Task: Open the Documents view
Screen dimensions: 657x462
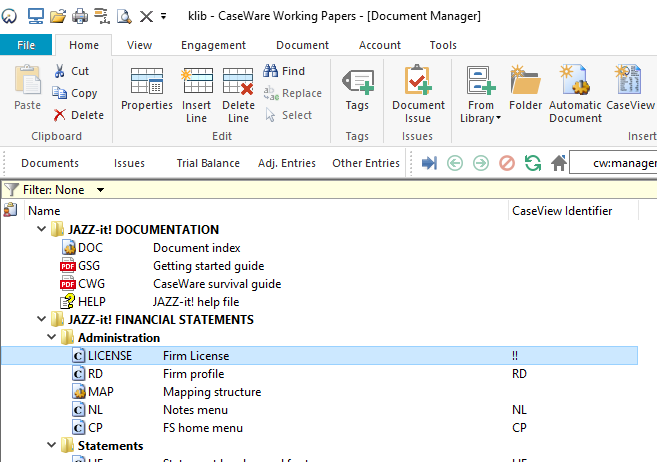Action: tap(50, 163)
